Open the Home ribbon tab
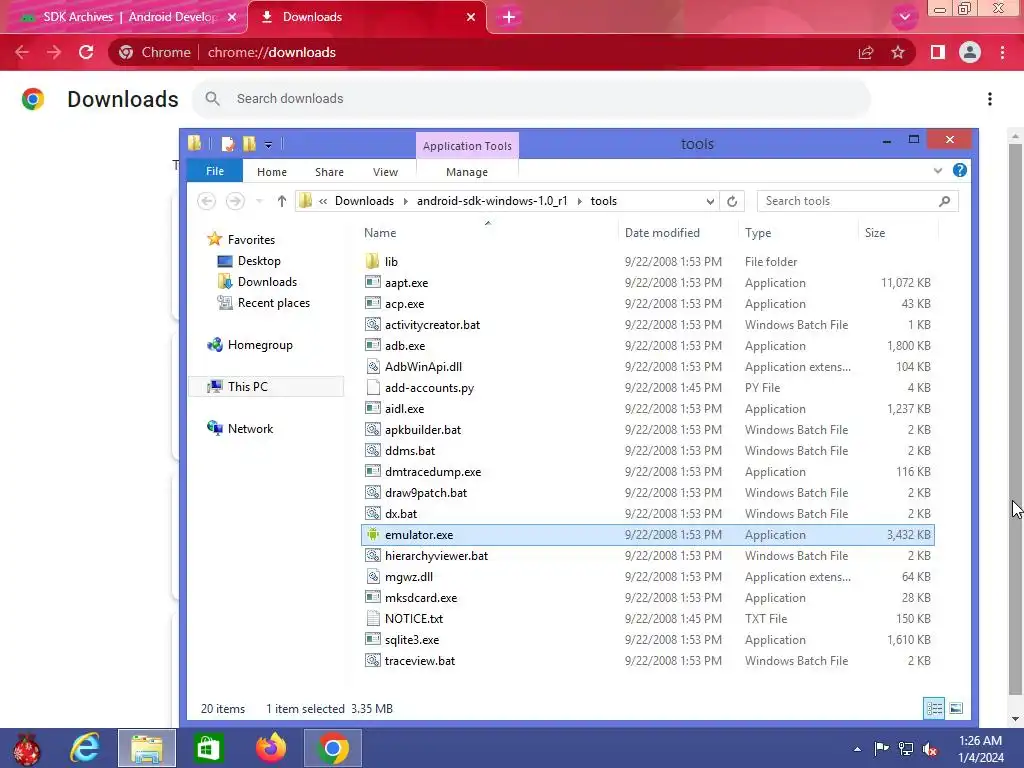The image size is (1024, 768). (x=272, y=172)
